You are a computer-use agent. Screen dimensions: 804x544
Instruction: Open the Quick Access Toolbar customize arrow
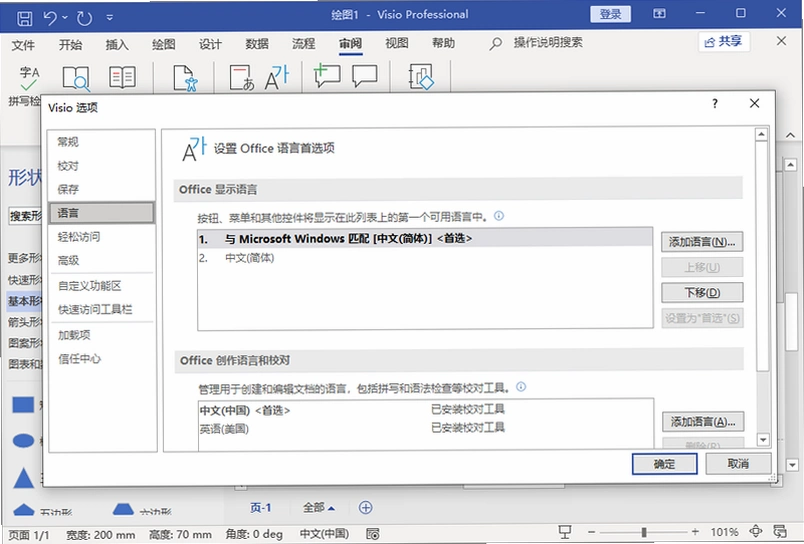[110, 18]
